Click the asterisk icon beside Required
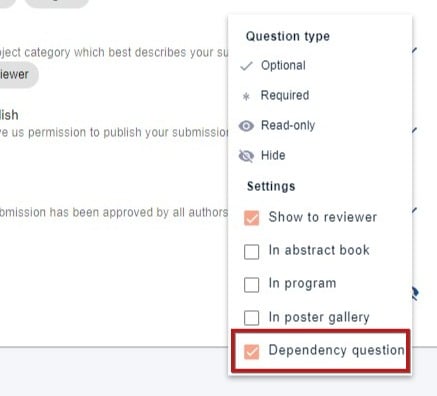The image size is (437, 396). tap(246, 97)
